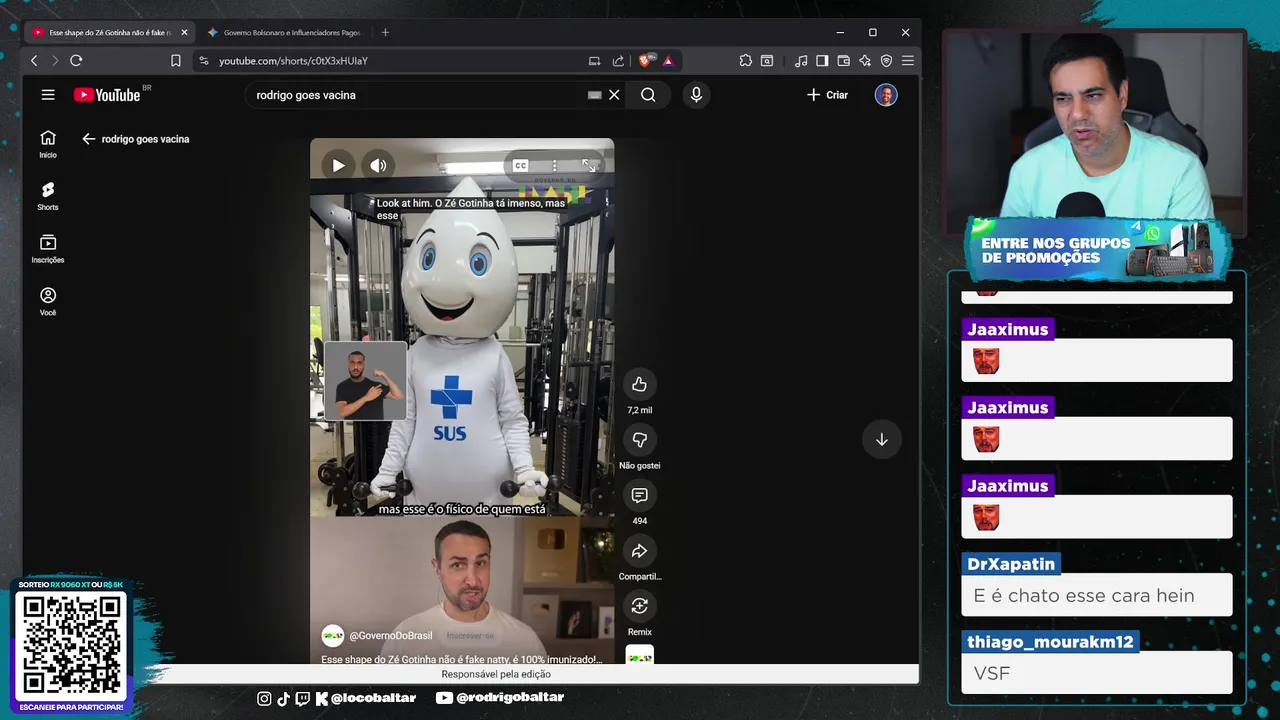Open Shorts in the YouTube sidebar
This screenshot has width=1280, height=720.
48,196
